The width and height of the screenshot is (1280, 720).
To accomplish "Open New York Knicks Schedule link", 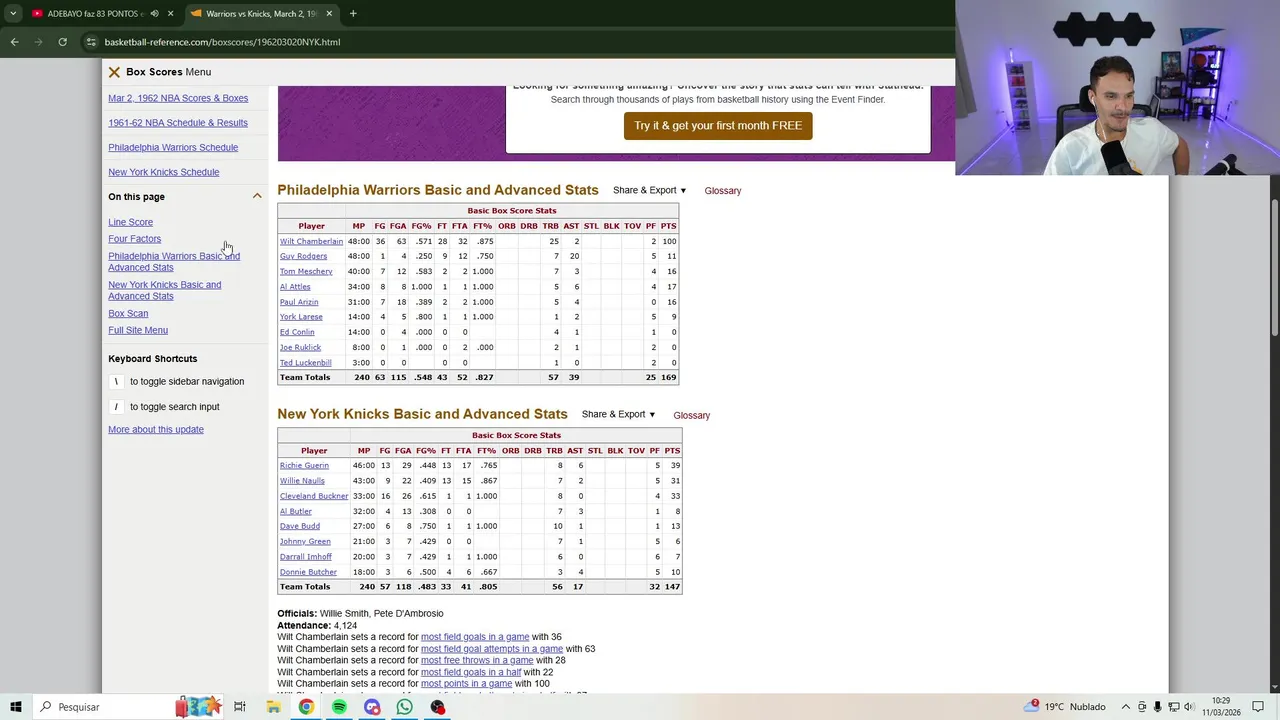I will (163, 172).
